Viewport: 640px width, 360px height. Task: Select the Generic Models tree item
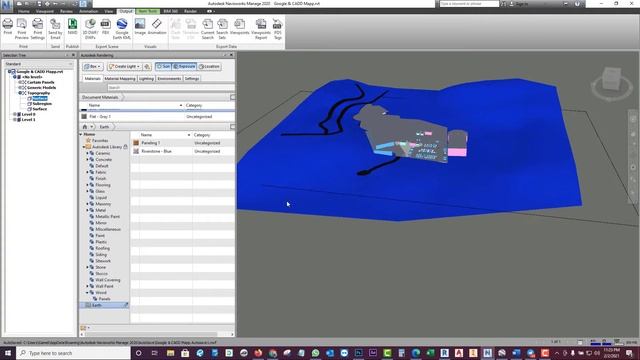tap(41, 88)
